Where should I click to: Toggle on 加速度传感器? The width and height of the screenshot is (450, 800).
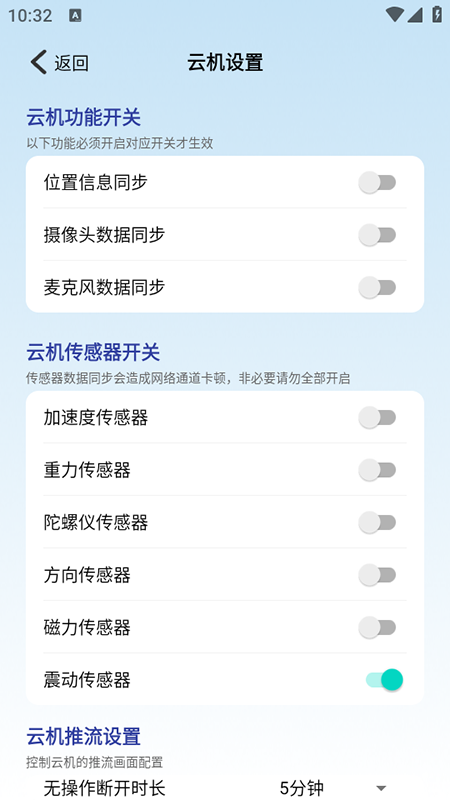378,418
